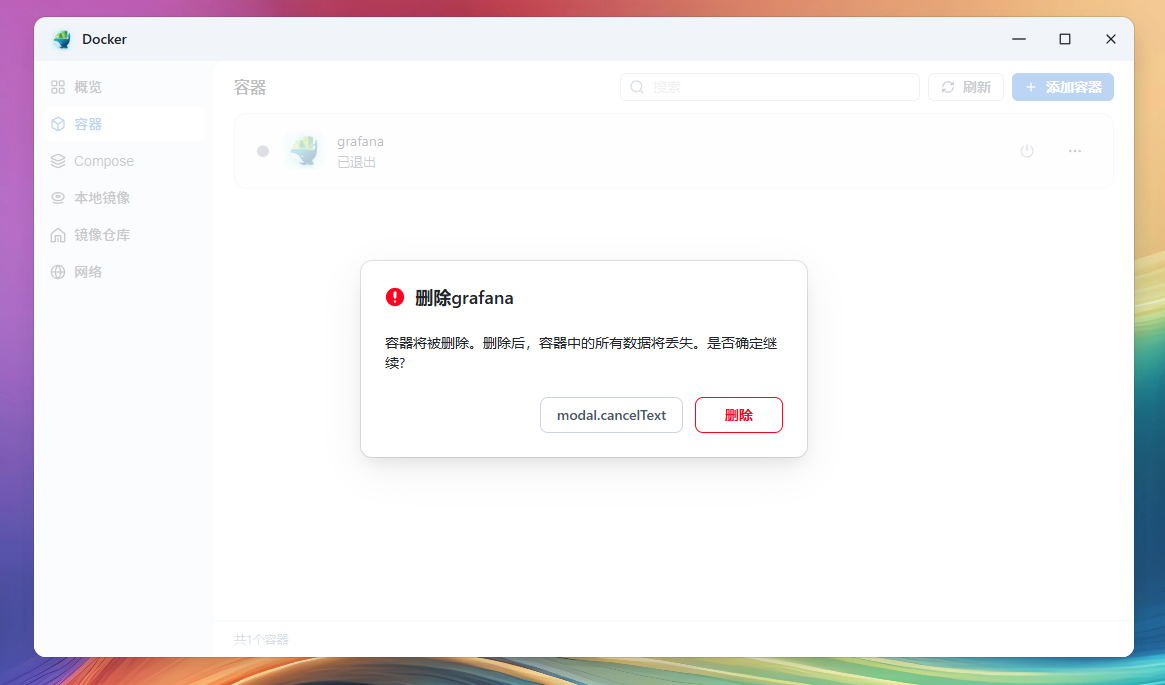Click the search magnifier icon
1165x685 pixels.
click(637, 87)
